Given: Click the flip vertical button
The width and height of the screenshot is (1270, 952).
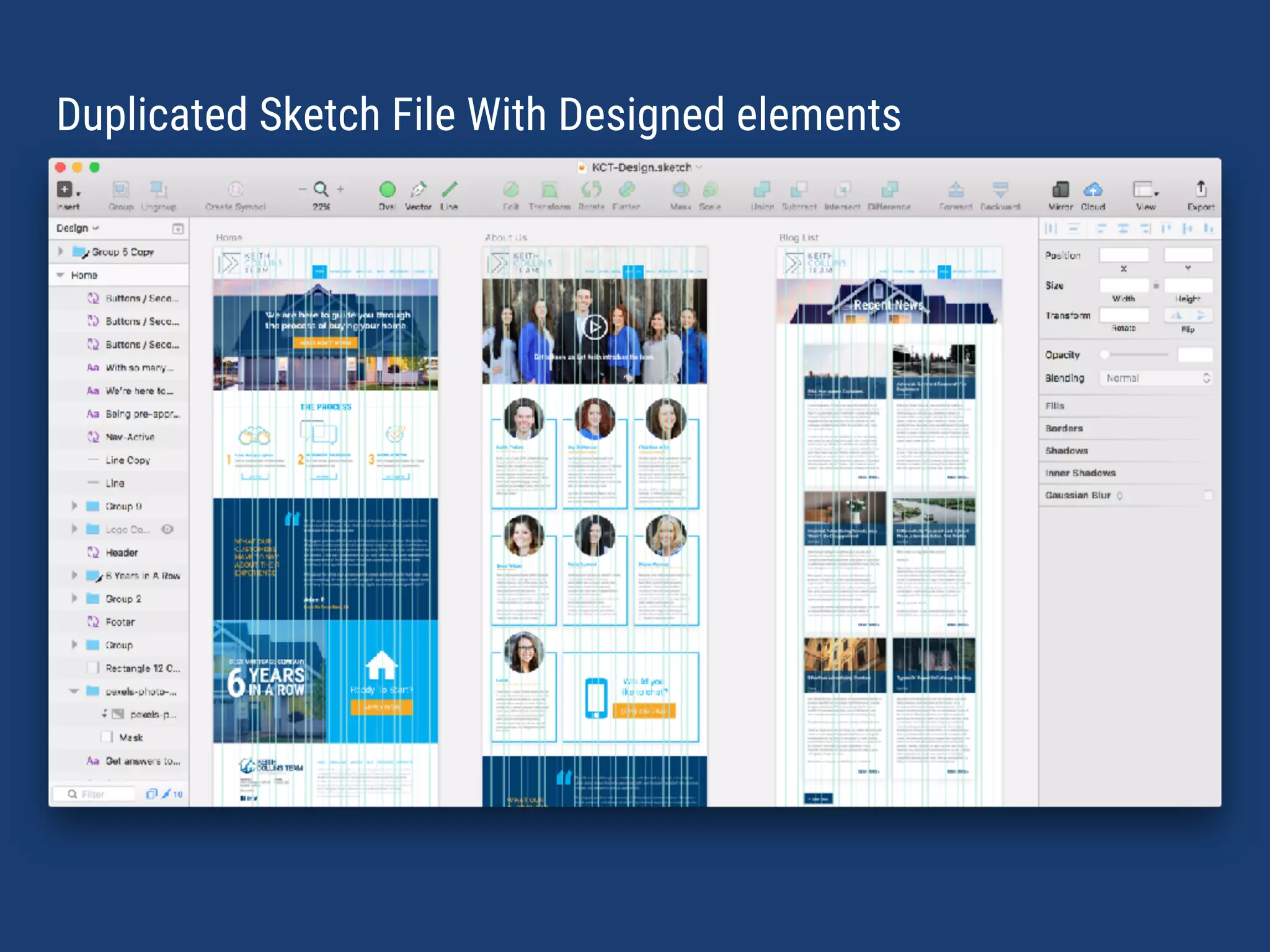Looking at the screenshot, I should 1201,315.
